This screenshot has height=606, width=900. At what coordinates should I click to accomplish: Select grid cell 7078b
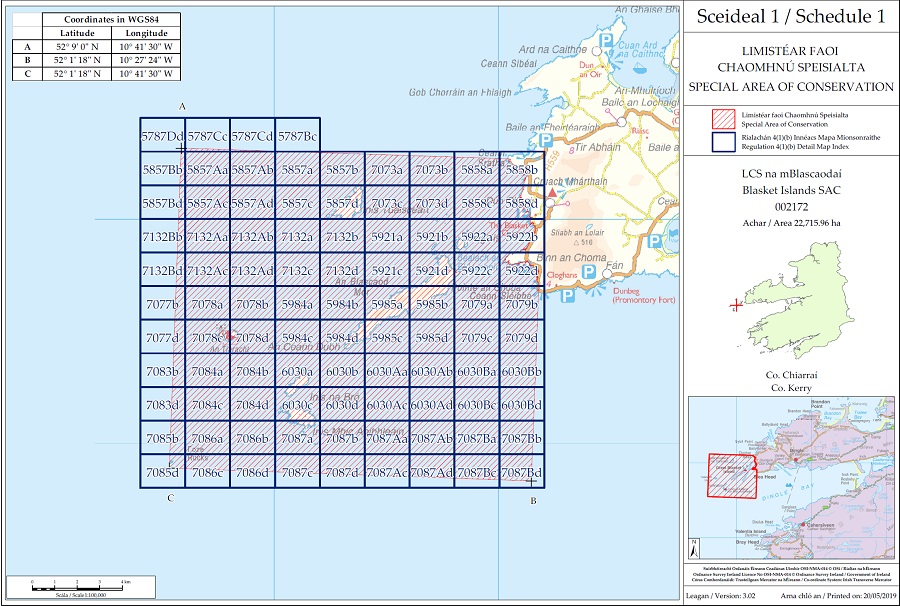pyautogui.click(x=252, y=304)
